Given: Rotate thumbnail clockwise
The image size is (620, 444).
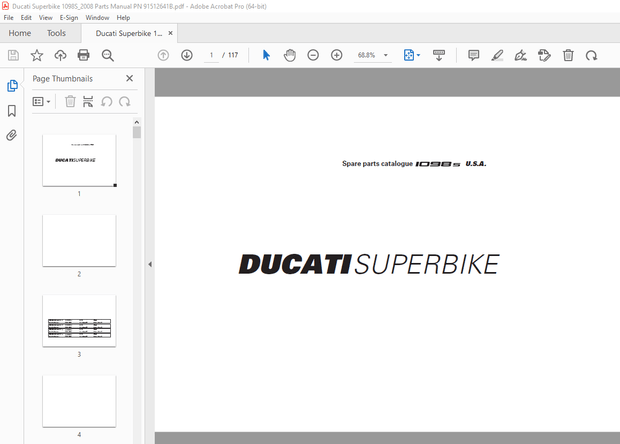Looking at the screenshot, I should [125, 102].
